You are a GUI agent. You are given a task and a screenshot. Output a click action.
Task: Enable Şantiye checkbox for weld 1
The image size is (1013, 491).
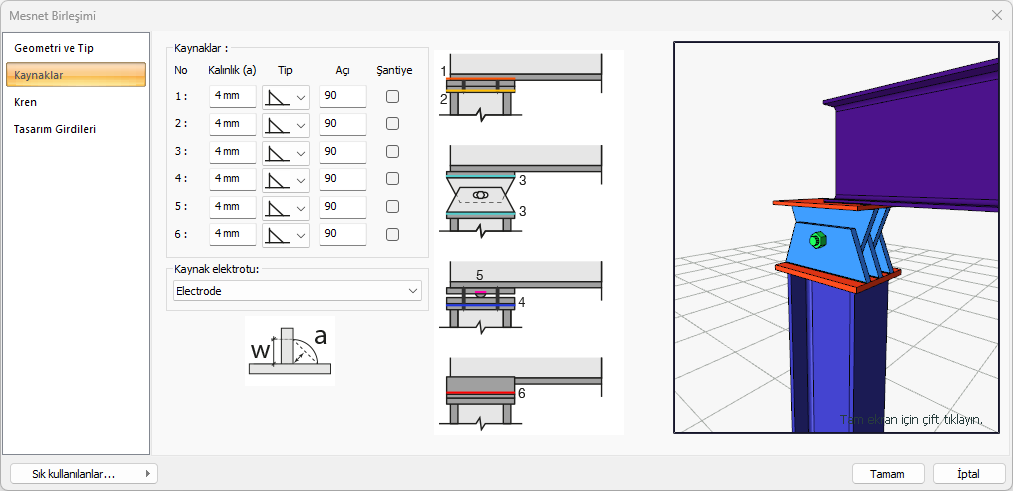[393, 97]
